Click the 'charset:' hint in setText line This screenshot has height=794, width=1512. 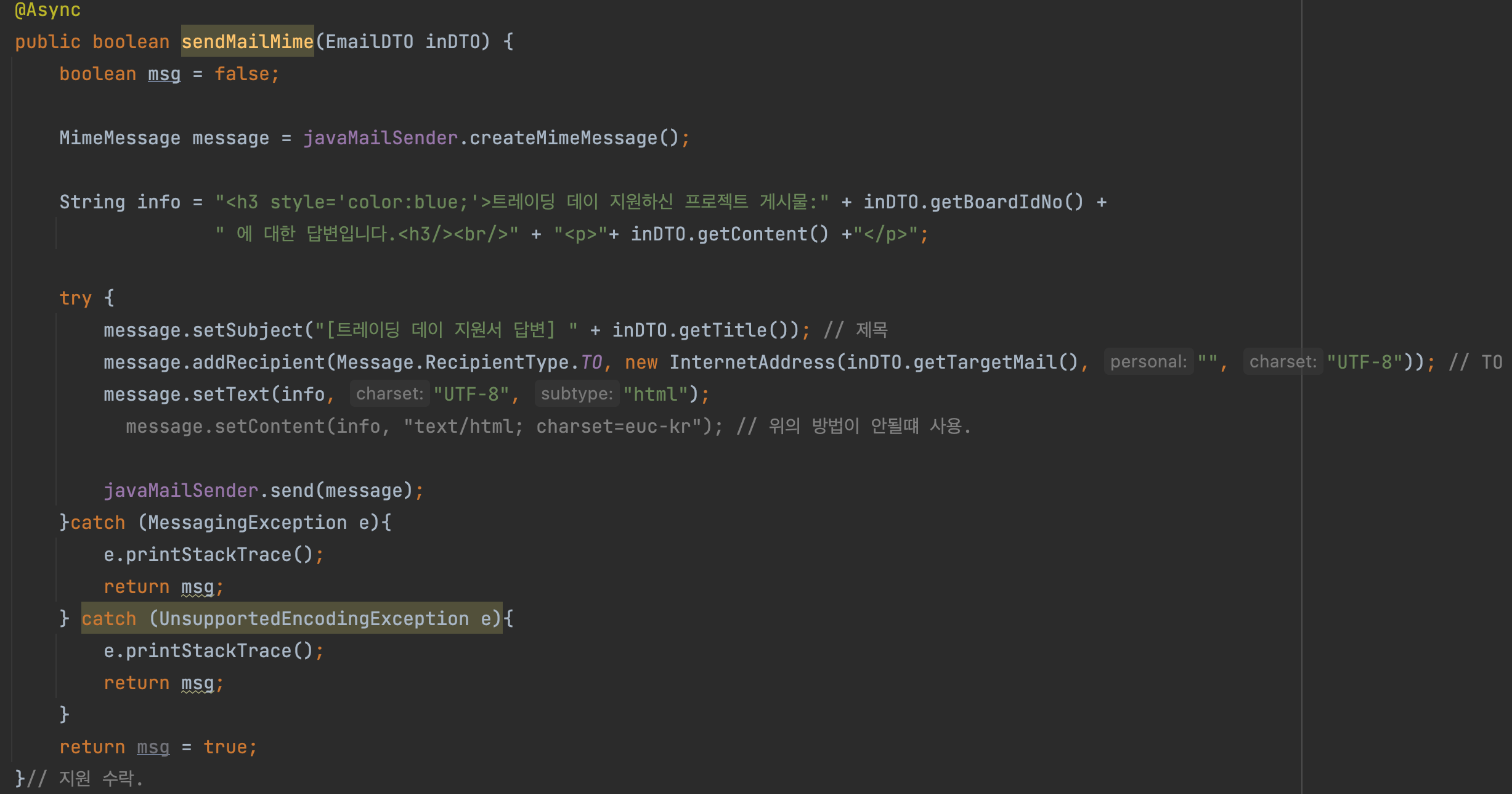[389, 394]
